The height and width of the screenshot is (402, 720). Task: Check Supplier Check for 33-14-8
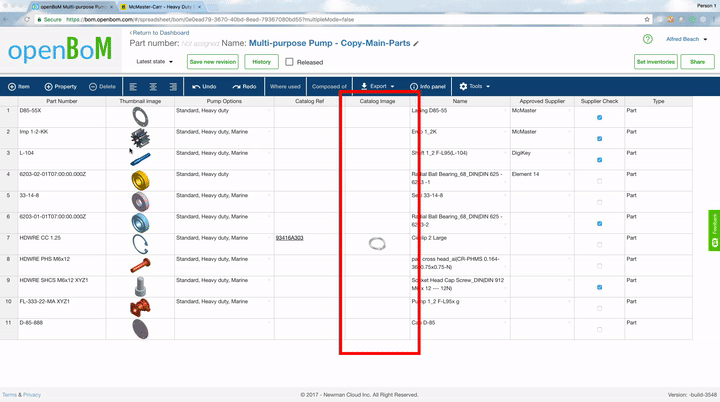[x=599, y=202]
